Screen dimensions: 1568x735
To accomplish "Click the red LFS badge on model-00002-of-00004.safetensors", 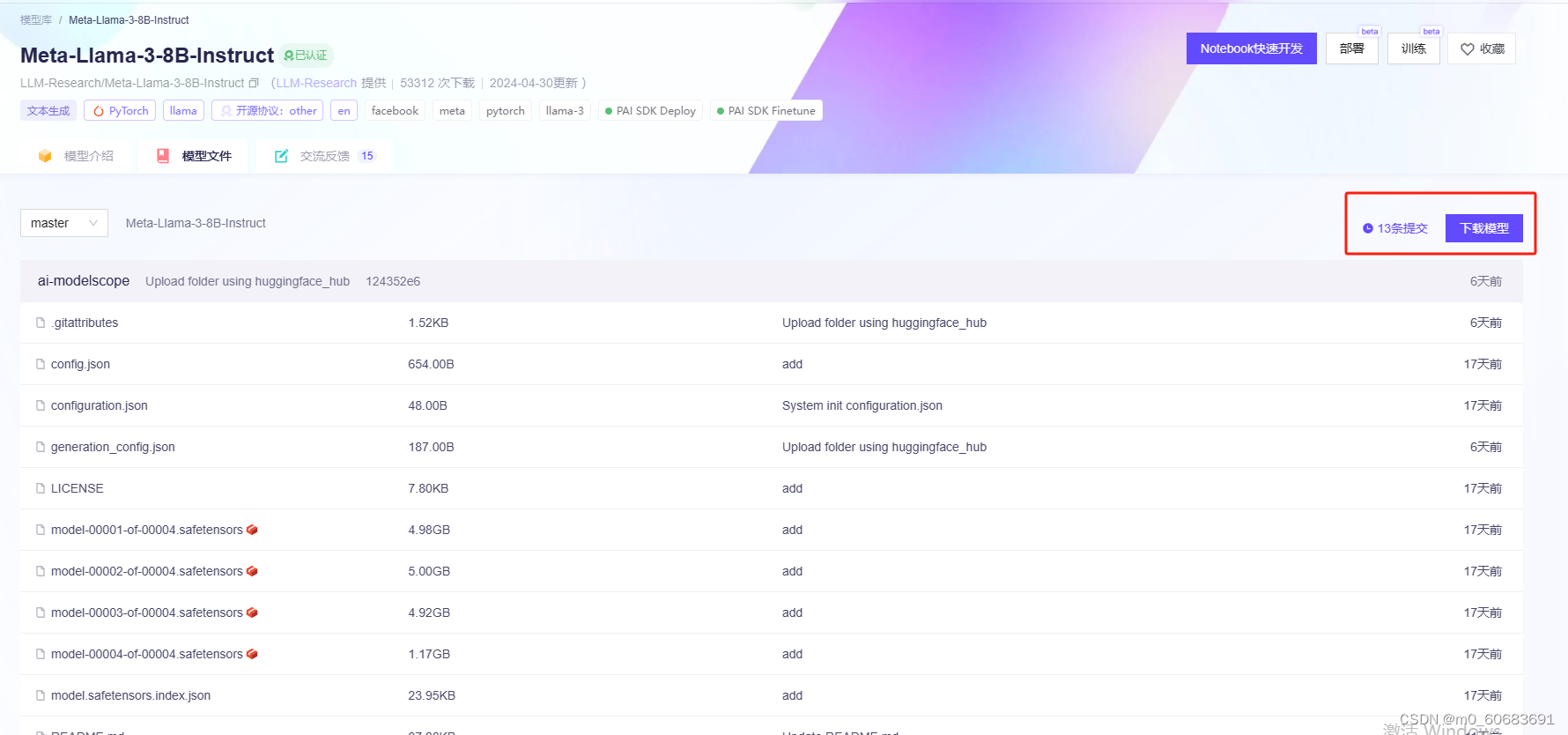I will pos(252,571).
